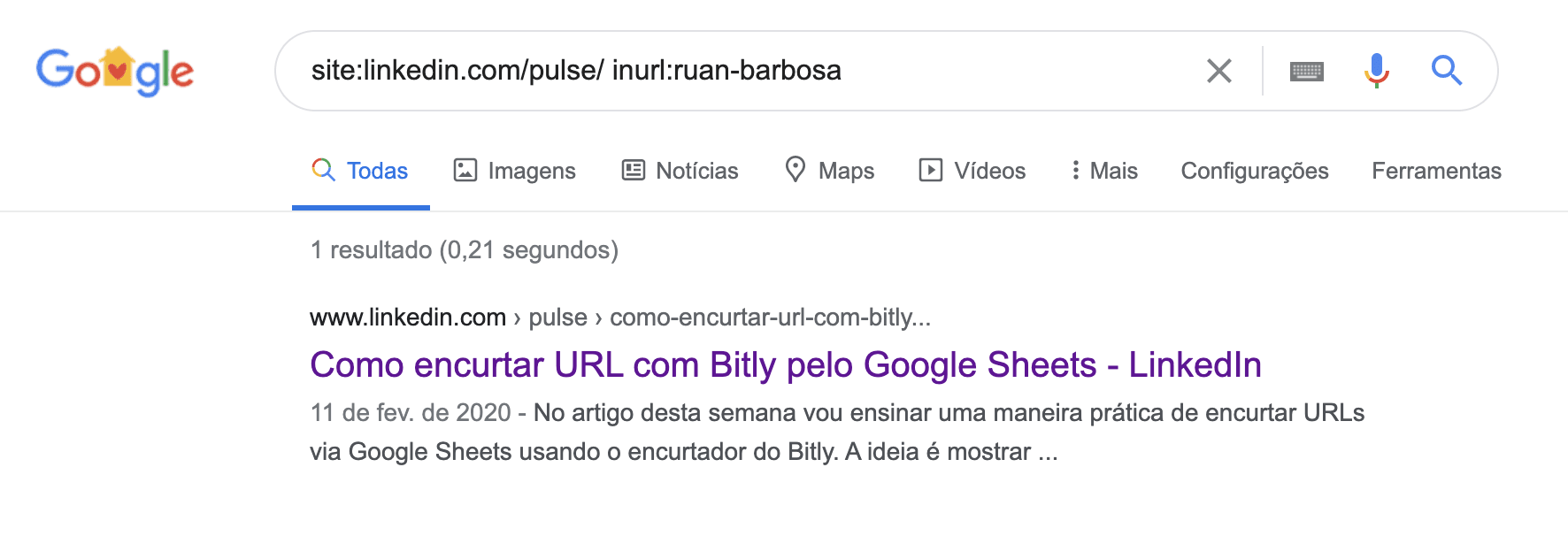
Task: Open the Vídeos results tab
Action: point(972,171)
